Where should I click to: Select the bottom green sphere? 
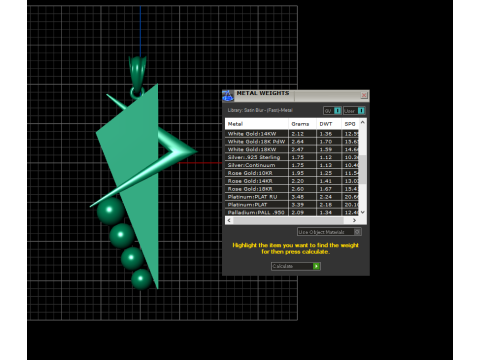[141, 279]
